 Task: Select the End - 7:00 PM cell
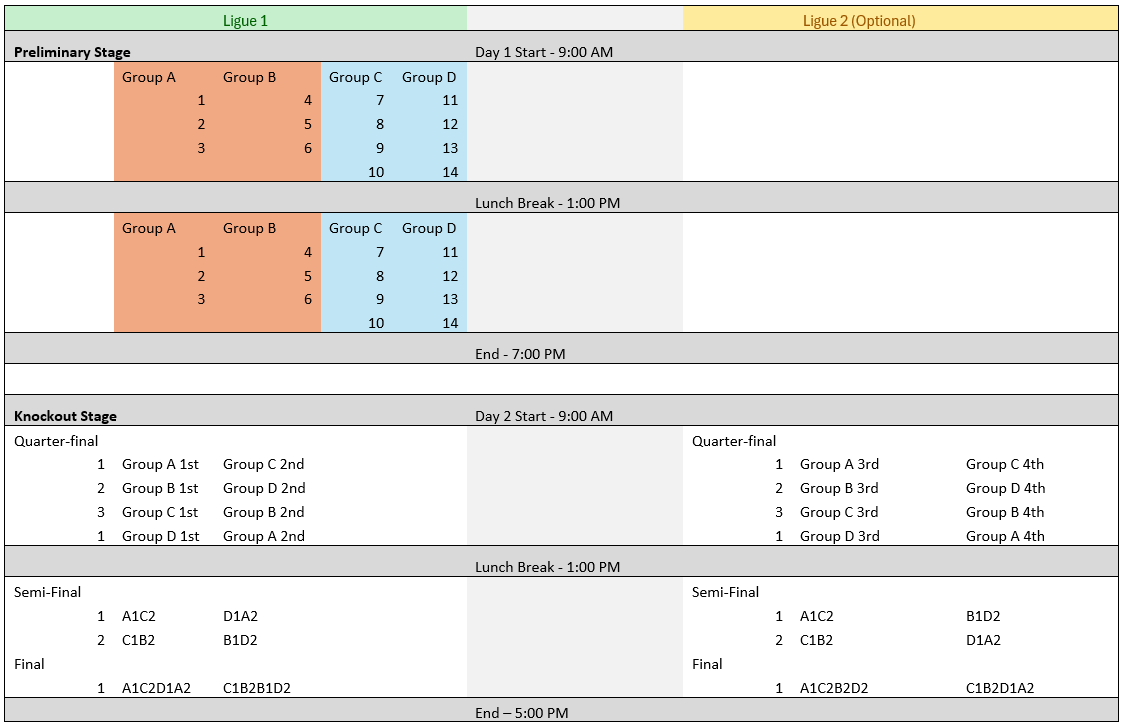click(x=522, y=354)
